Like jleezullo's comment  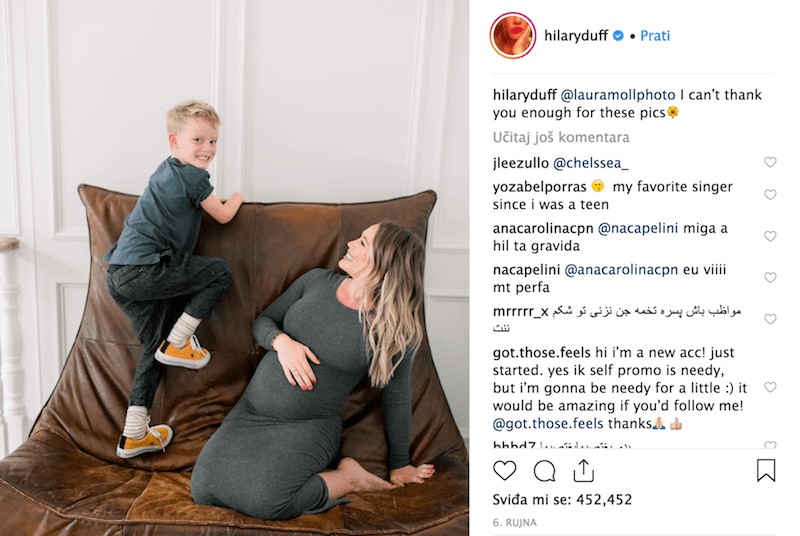coord(770,162)
